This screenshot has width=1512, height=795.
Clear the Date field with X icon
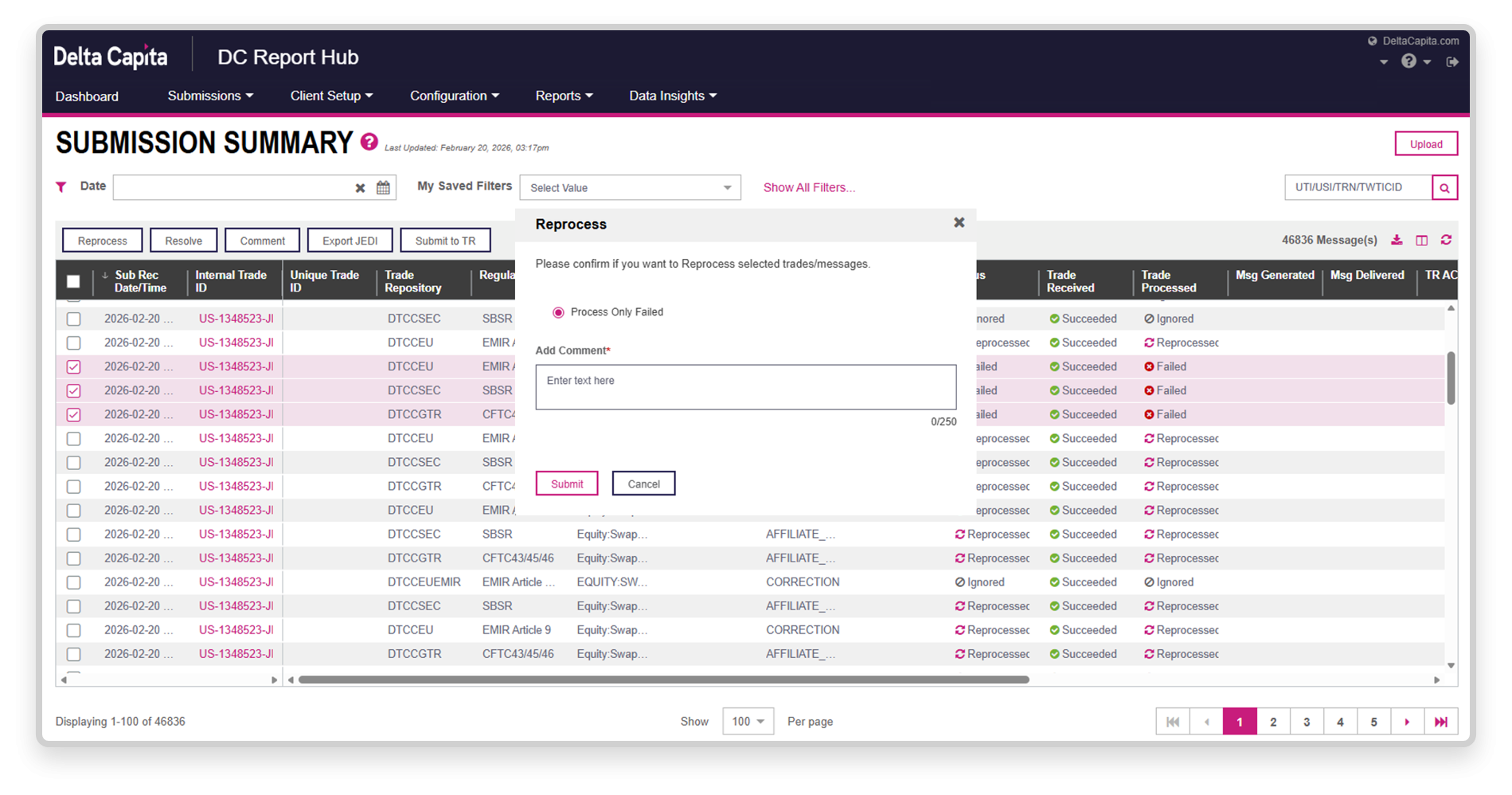coord(360,188)
